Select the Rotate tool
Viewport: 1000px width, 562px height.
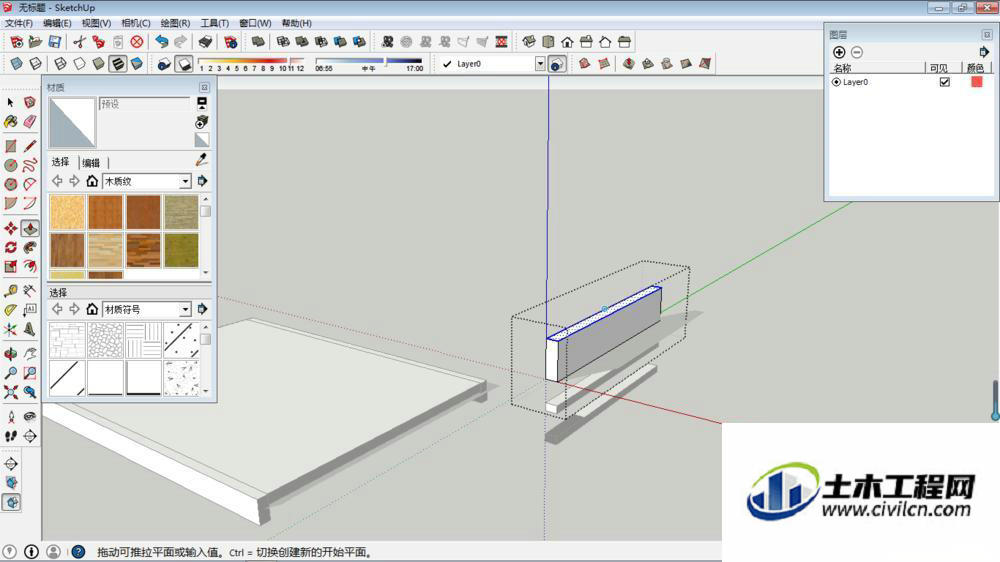coord(10,248)
